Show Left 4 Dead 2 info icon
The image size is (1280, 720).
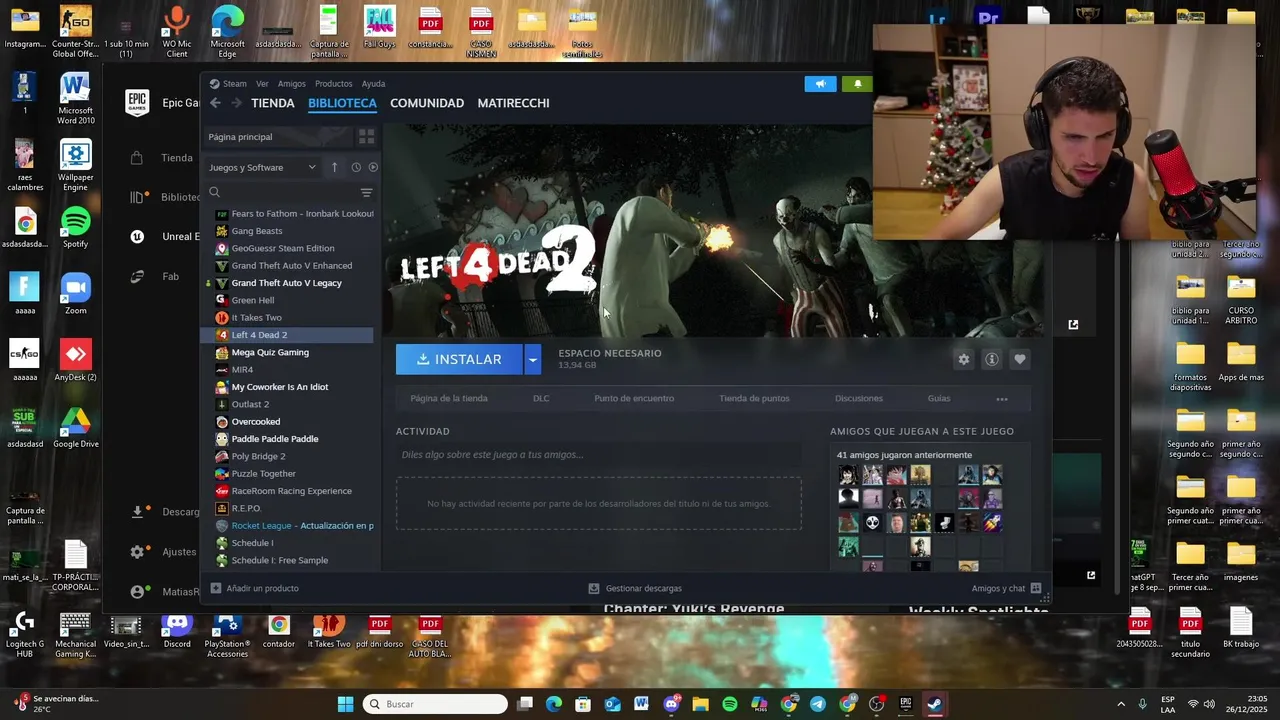tap(991, 359)
